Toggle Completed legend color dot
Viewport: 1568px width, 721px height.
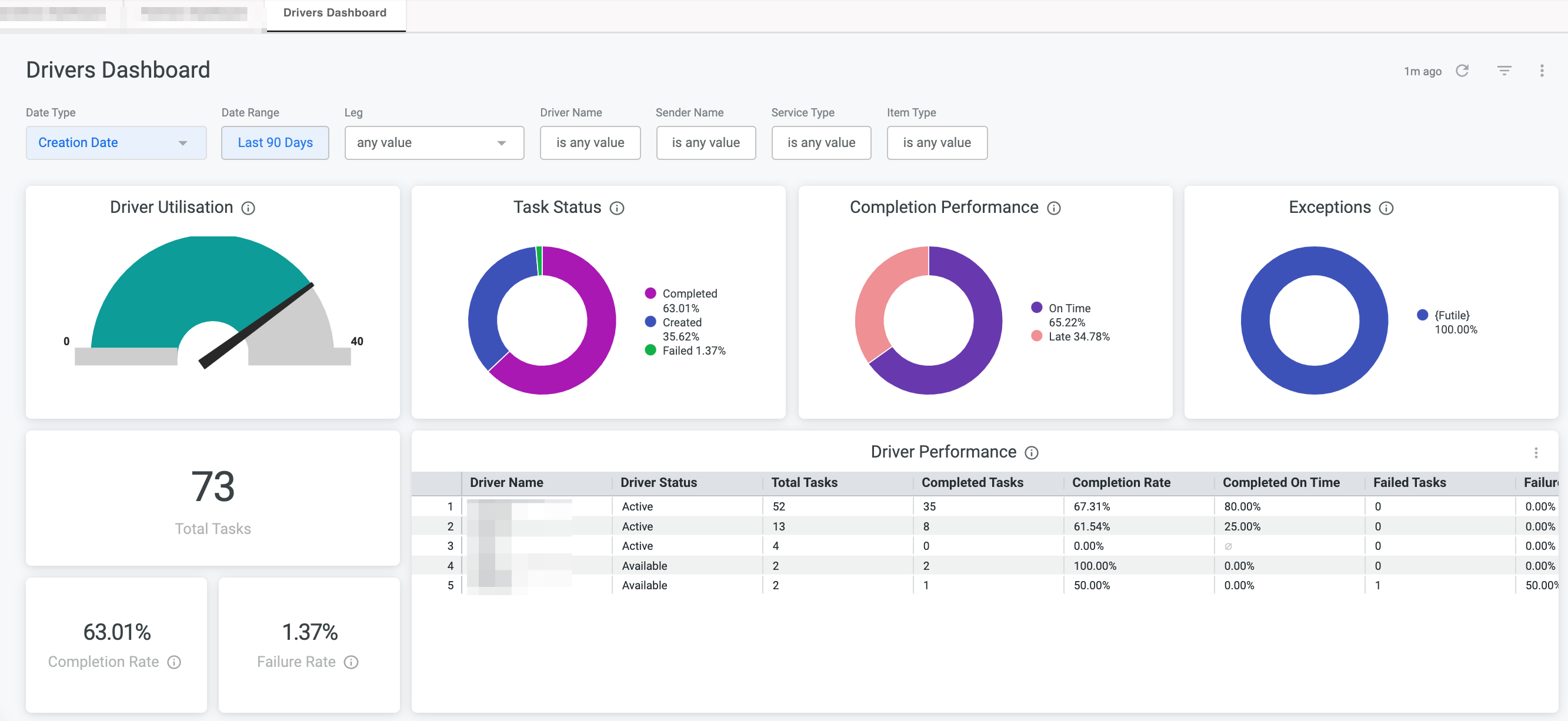650,293
